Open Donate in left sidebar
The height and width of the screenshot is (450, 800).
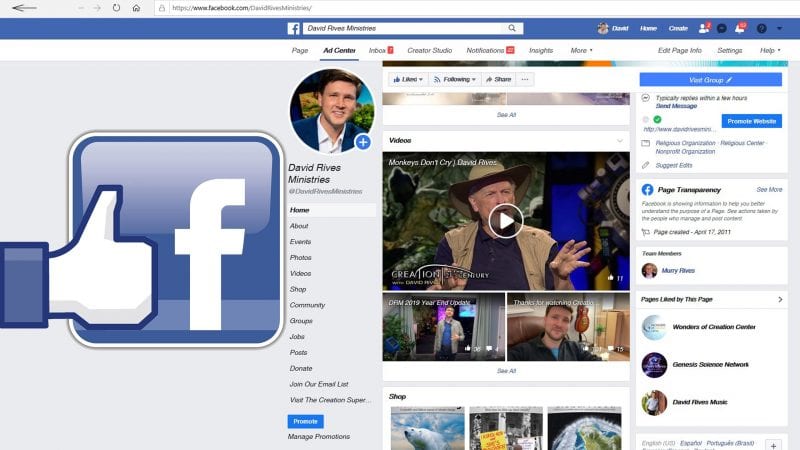tap(301, 368)
